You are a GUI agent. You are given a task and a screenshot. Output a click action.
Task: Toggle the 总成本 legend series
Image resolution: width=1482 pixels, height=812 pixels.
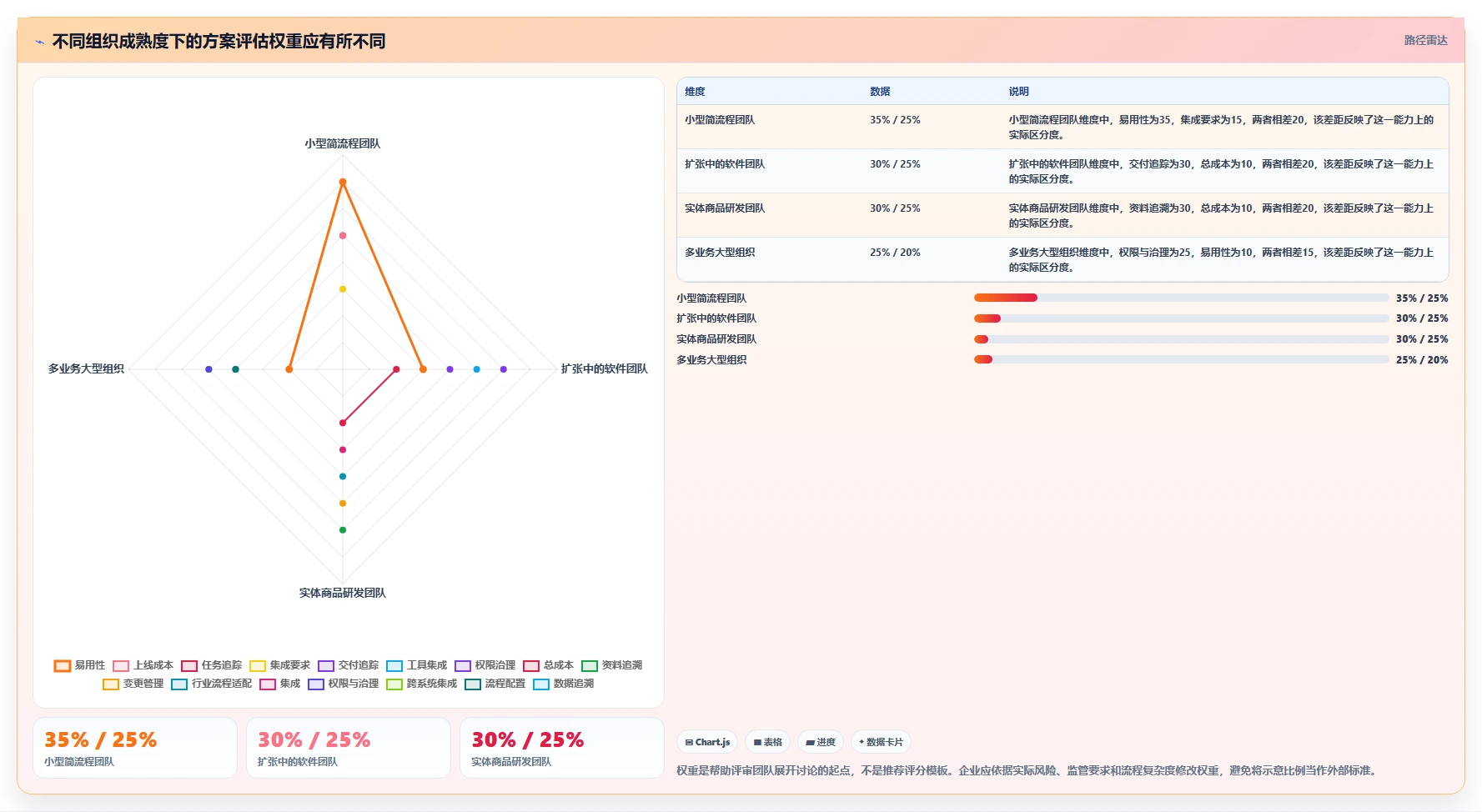(x=549, y=665)
